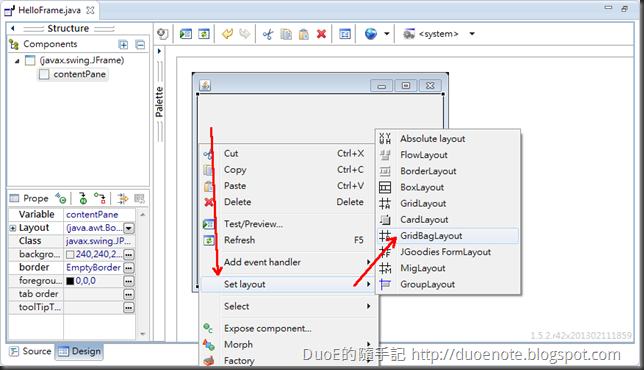Screen dimensions: 644x370
Task: Open the Select submenu
Action: pos(288,306)
